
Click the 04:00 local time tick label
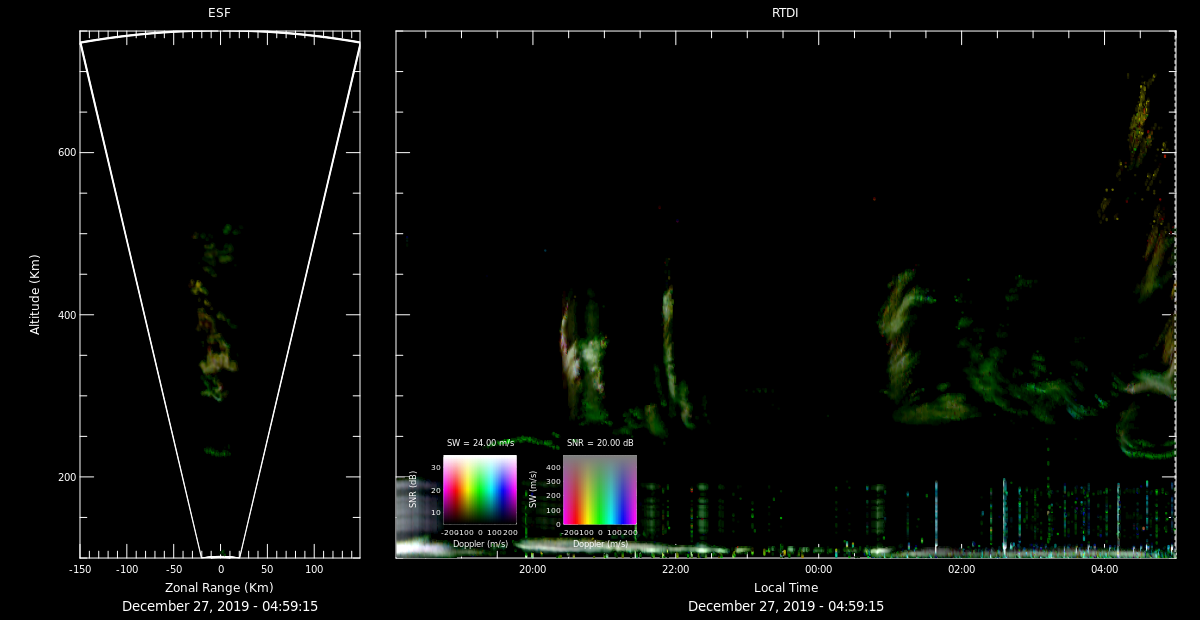tap(1105, 569)
